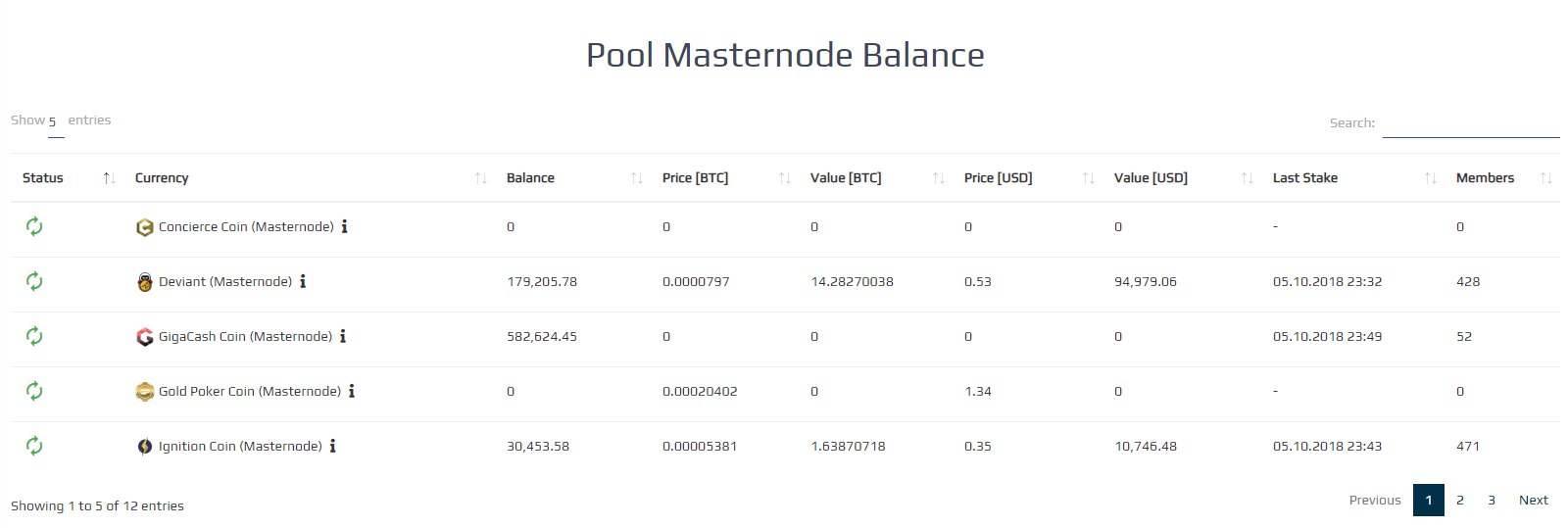Open info icon next to Deviant (Masternode)
The height and width of the screenshot is (528, 1568).
(x=303, y=281)
